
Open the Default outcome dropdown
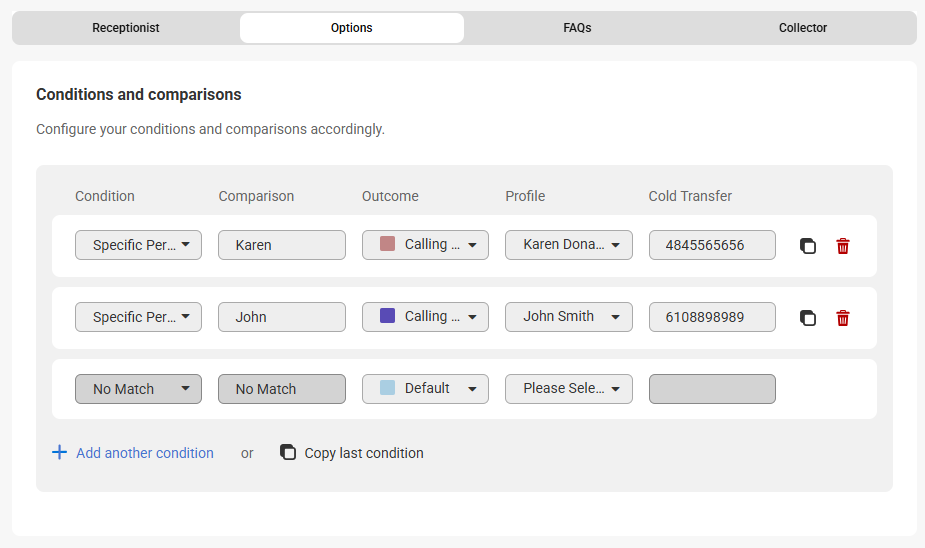(425, 389)
